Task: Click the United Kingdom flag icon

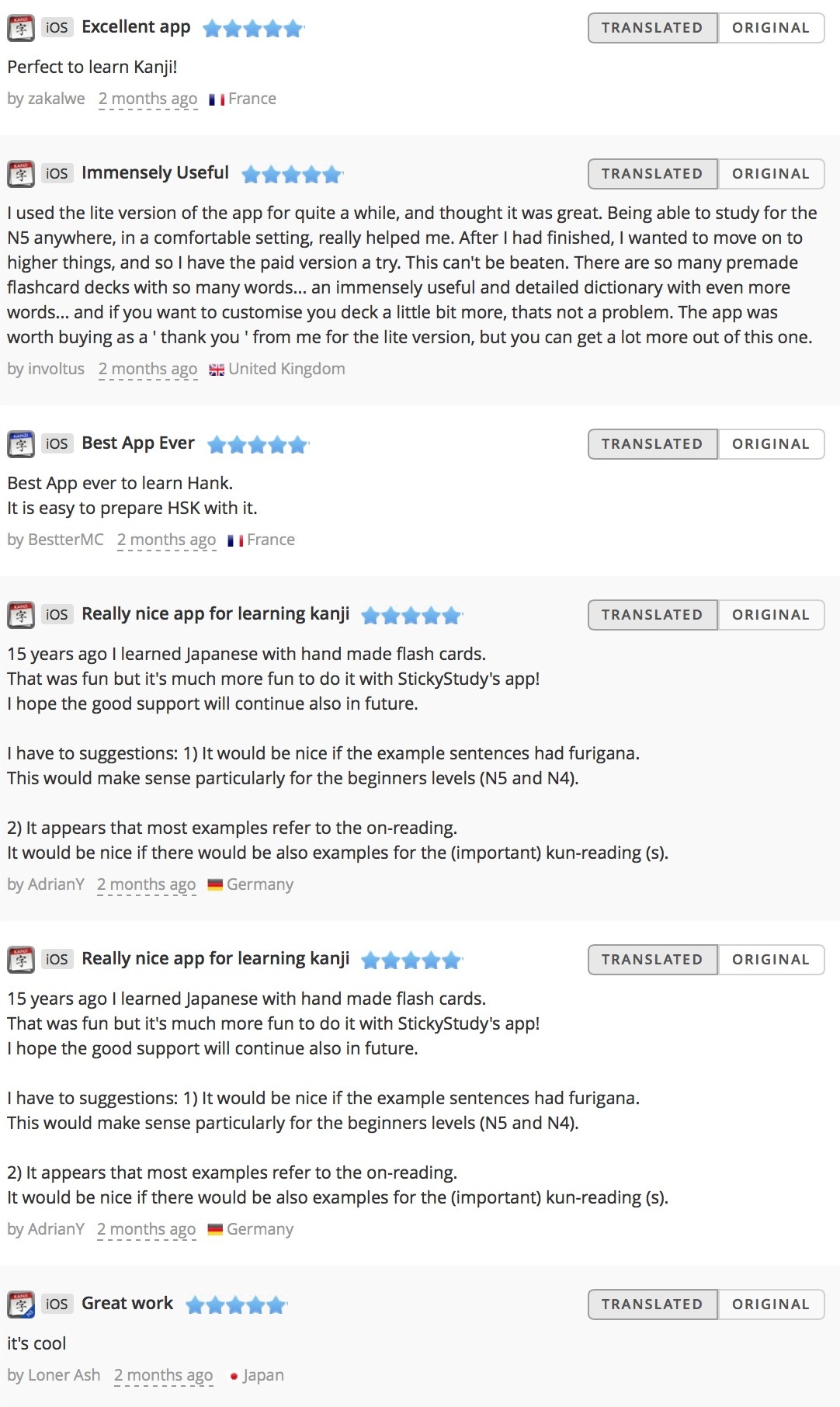Action: click(217, 370)
